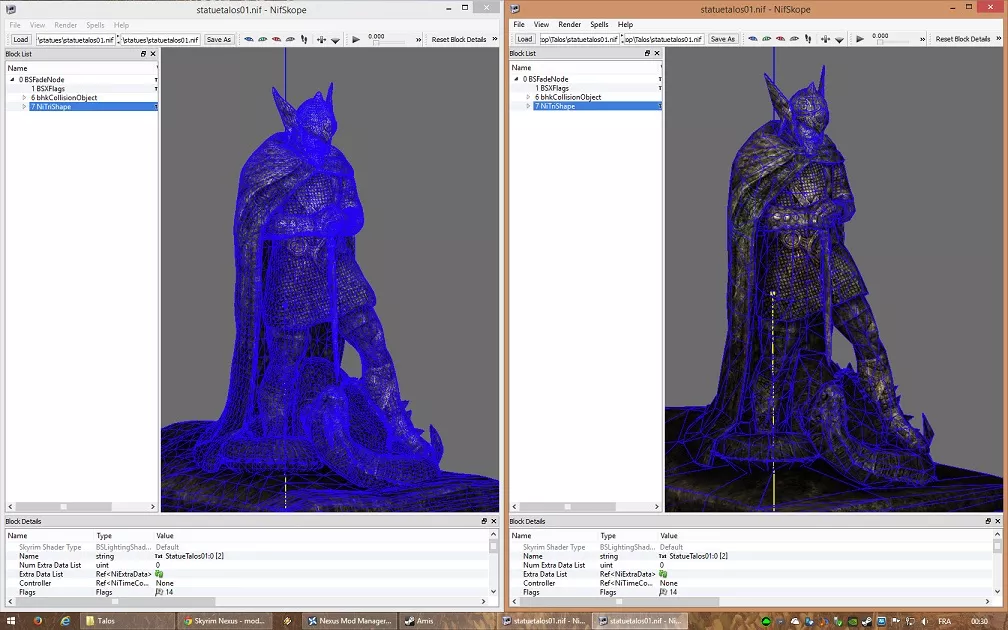Viewport: 1008px width, 630px height.
Task: Click the green eye view icon in left NifSkope window
Action: pyautogui.click(x=263, y=40)
